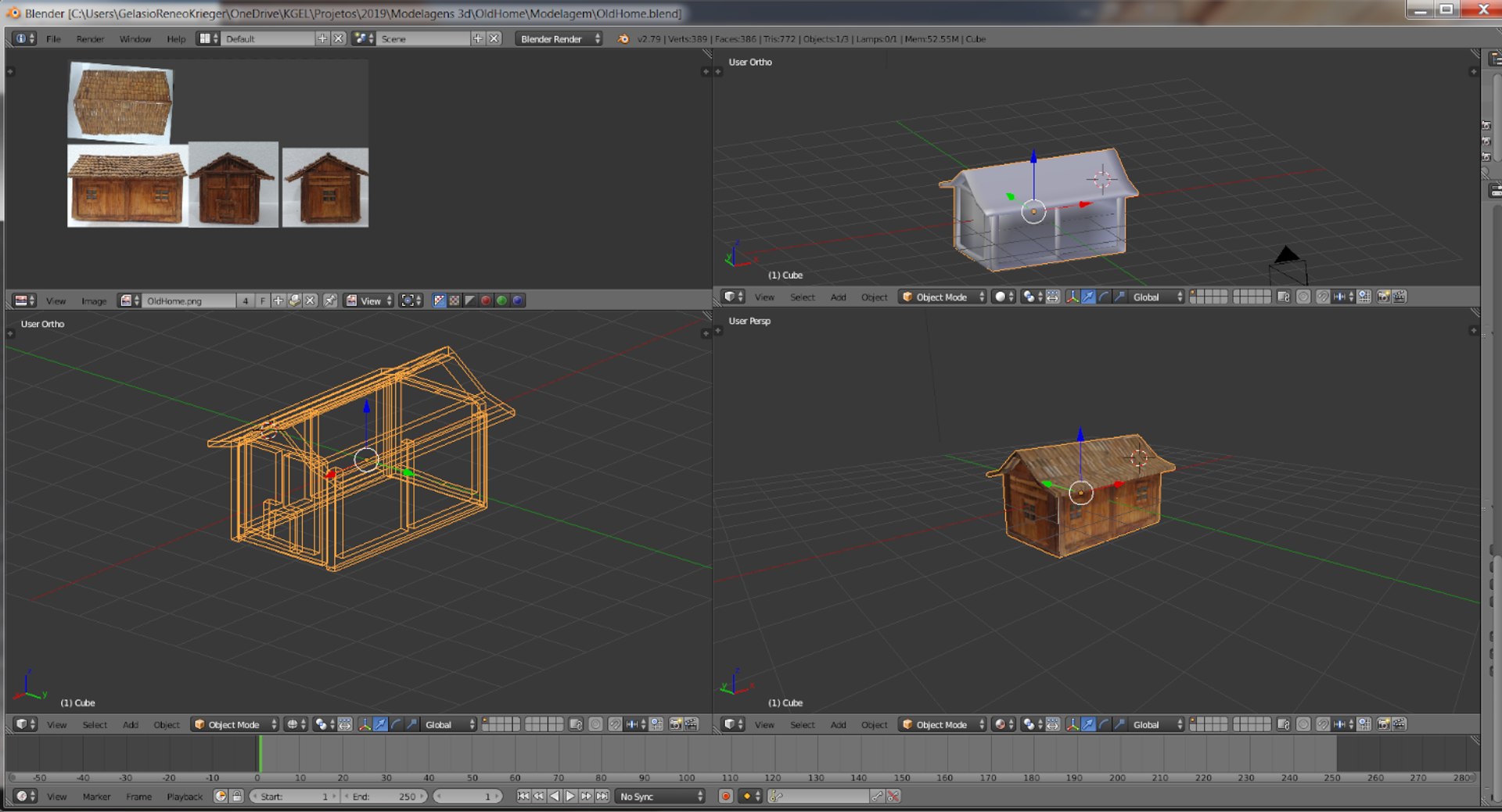The image size is (1502, 812).
Task: Open the Marker menu in timeline
Action: 96,796
